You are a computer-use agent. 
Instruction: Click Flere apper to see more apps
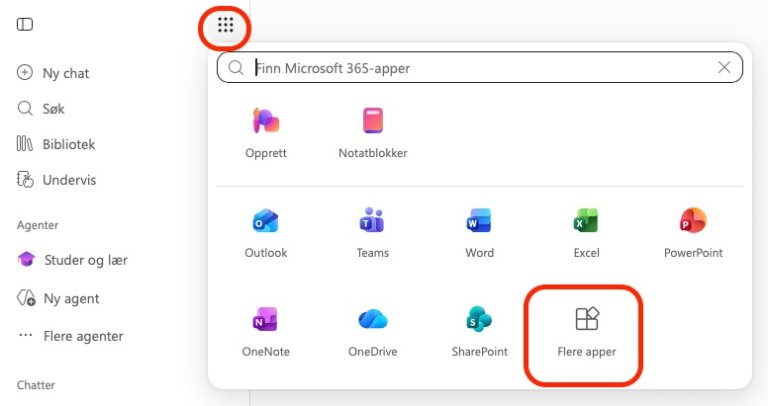[586, 332]
